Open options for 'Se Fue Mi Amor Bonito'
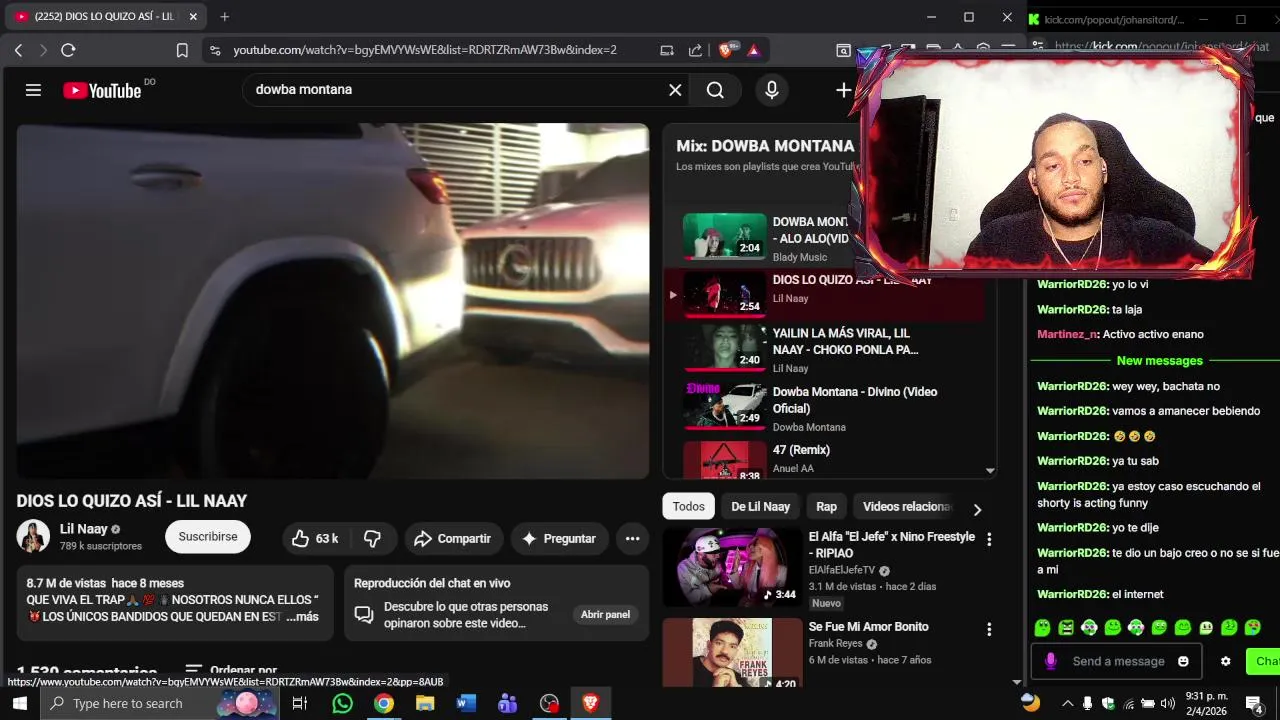Screen dimensions: 1280x720 pos(989,629)
